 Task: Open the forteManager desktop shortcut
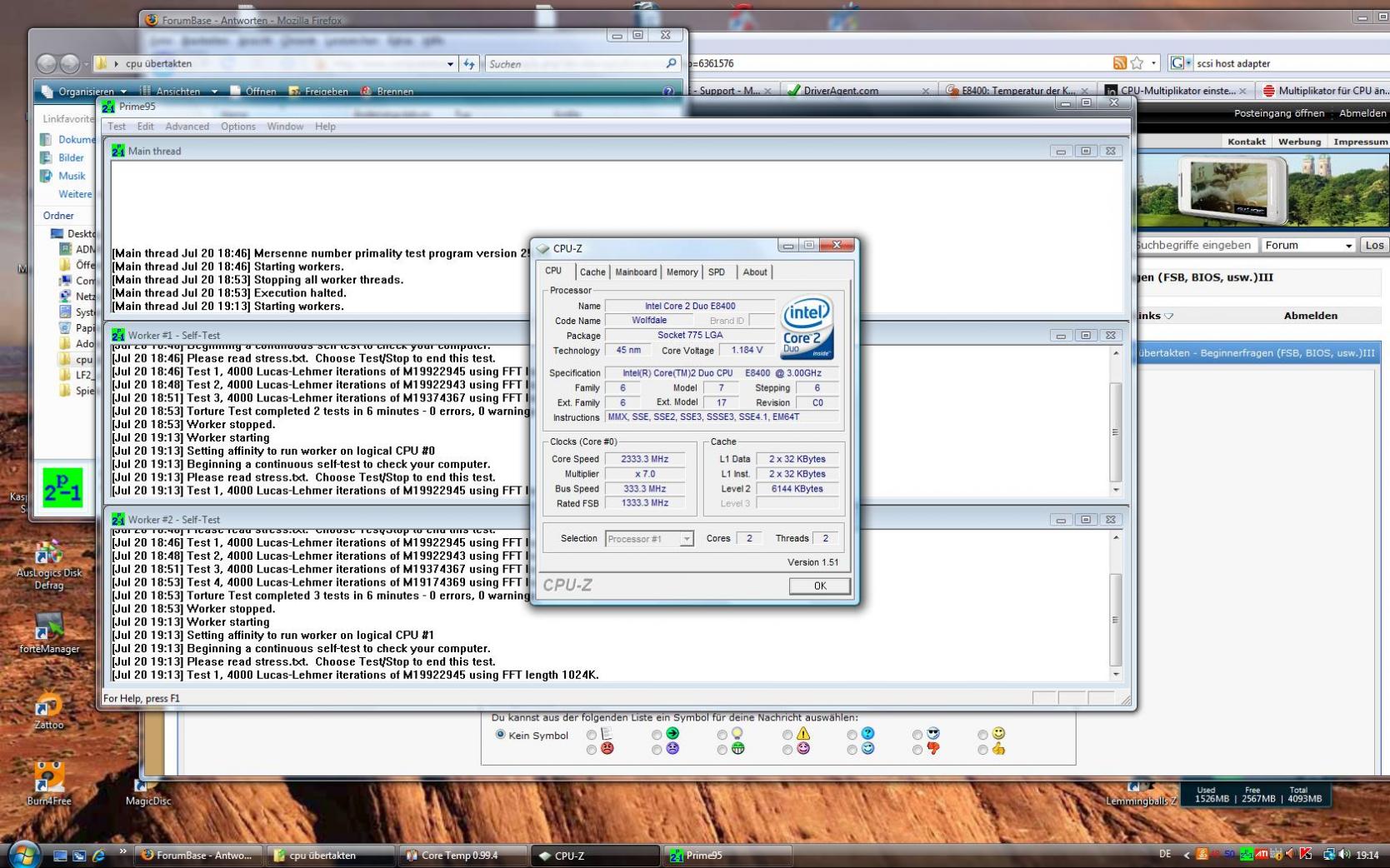(x=49, y=633)
